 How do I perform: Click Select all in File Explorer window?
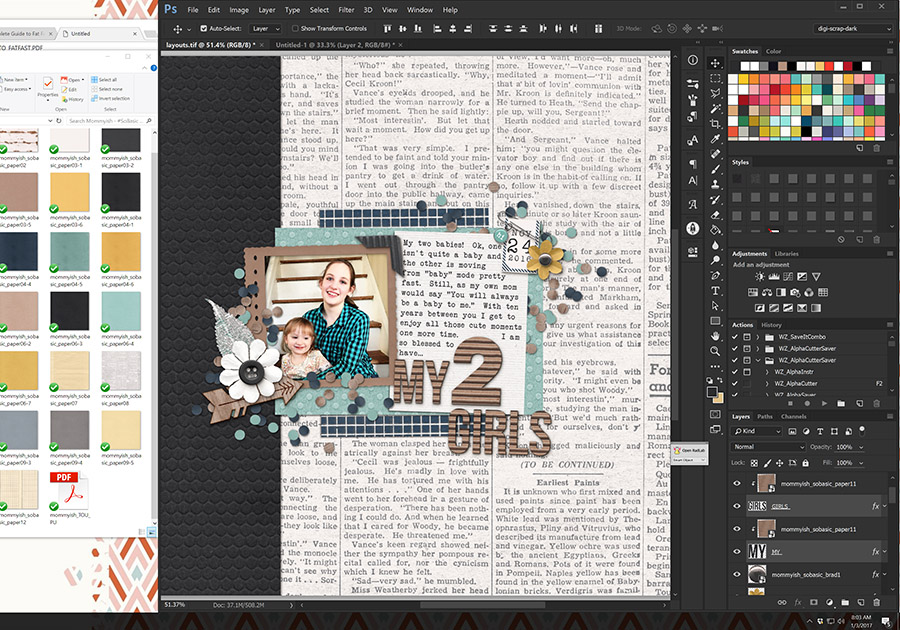click(104, 80)
